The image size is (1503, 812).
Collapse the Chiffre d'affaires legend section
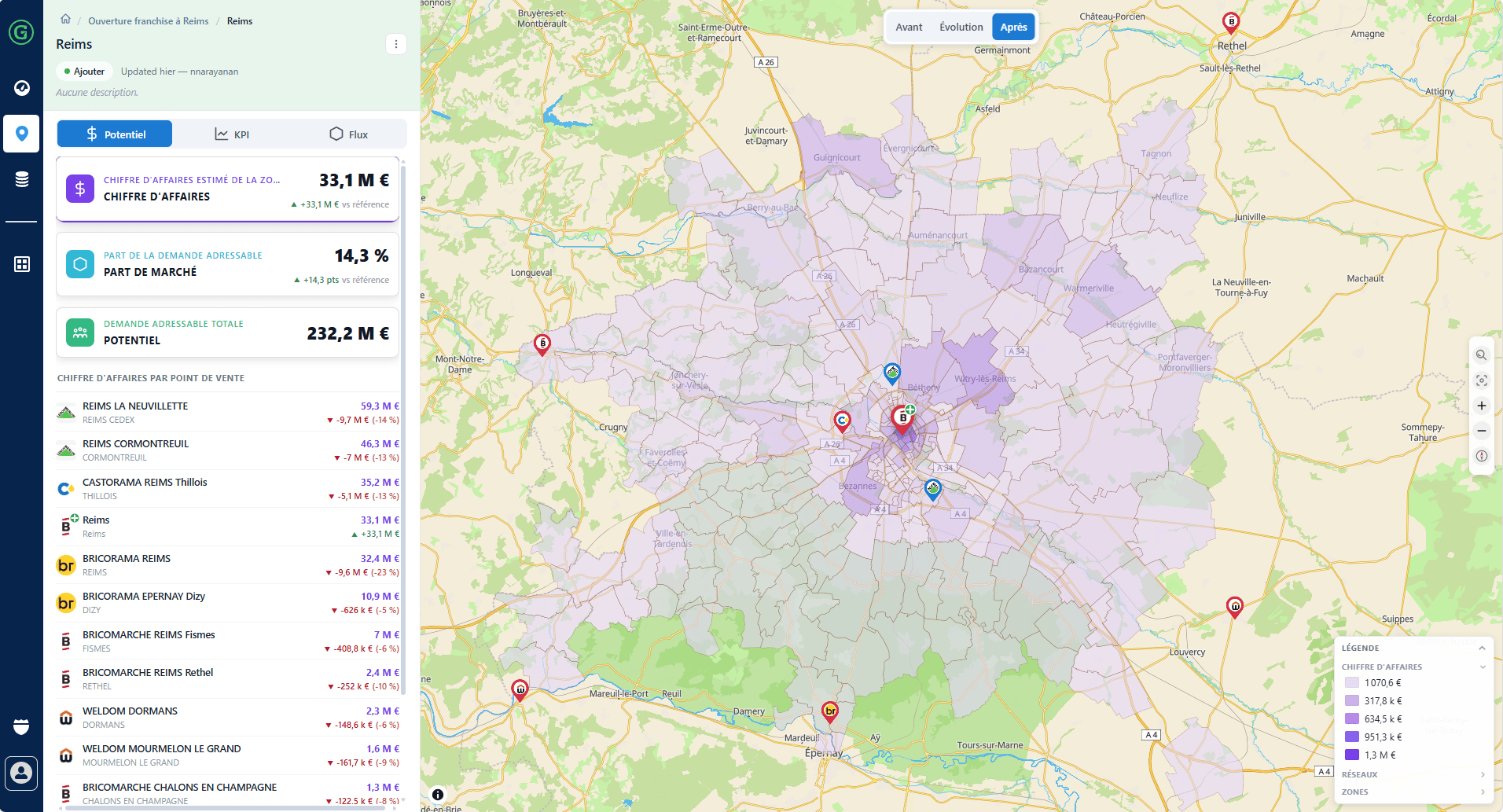1483,667
